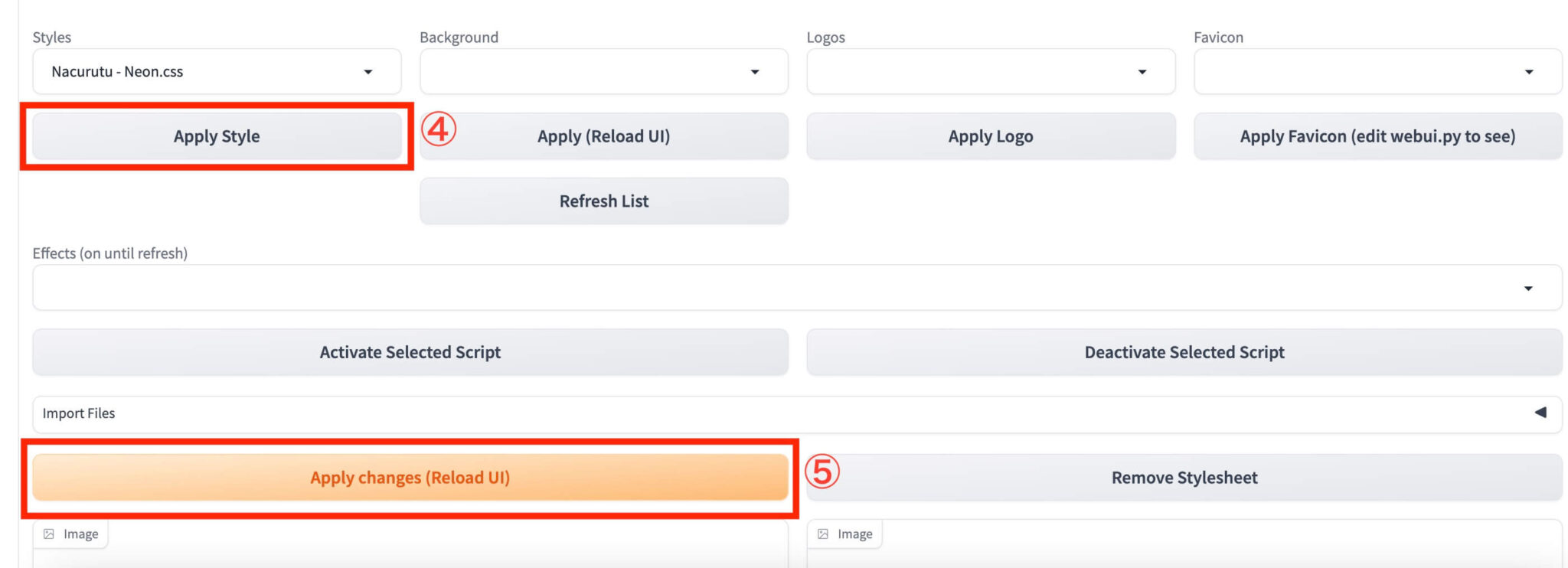Click the Refresh List button
The height and width of the screenshot is (568, 1568).
(603, 201)
